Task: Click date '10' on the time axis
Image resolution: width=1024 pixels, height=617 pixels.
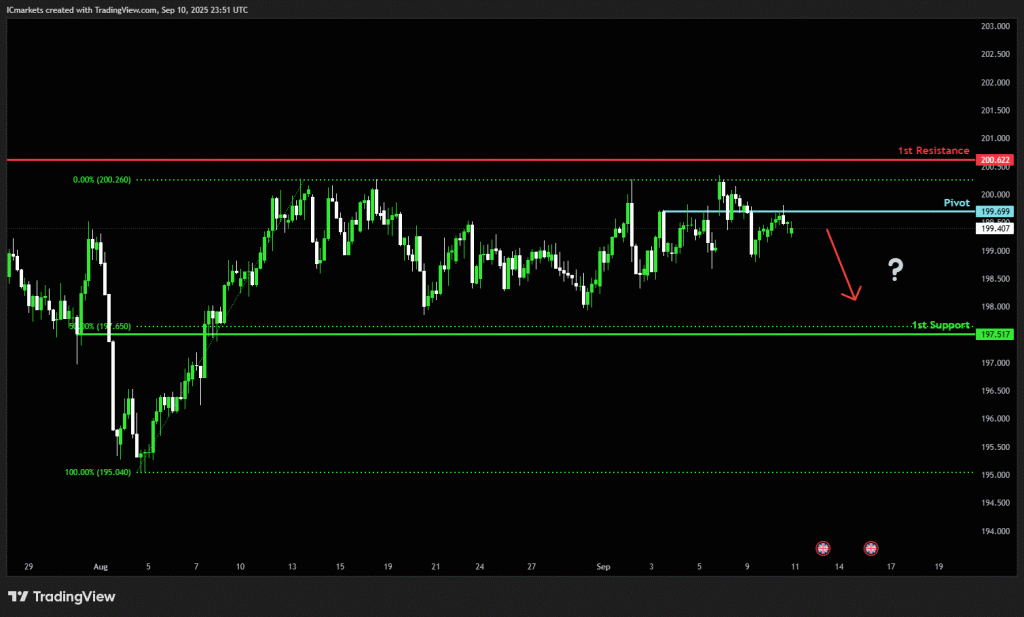Action: 240,567
